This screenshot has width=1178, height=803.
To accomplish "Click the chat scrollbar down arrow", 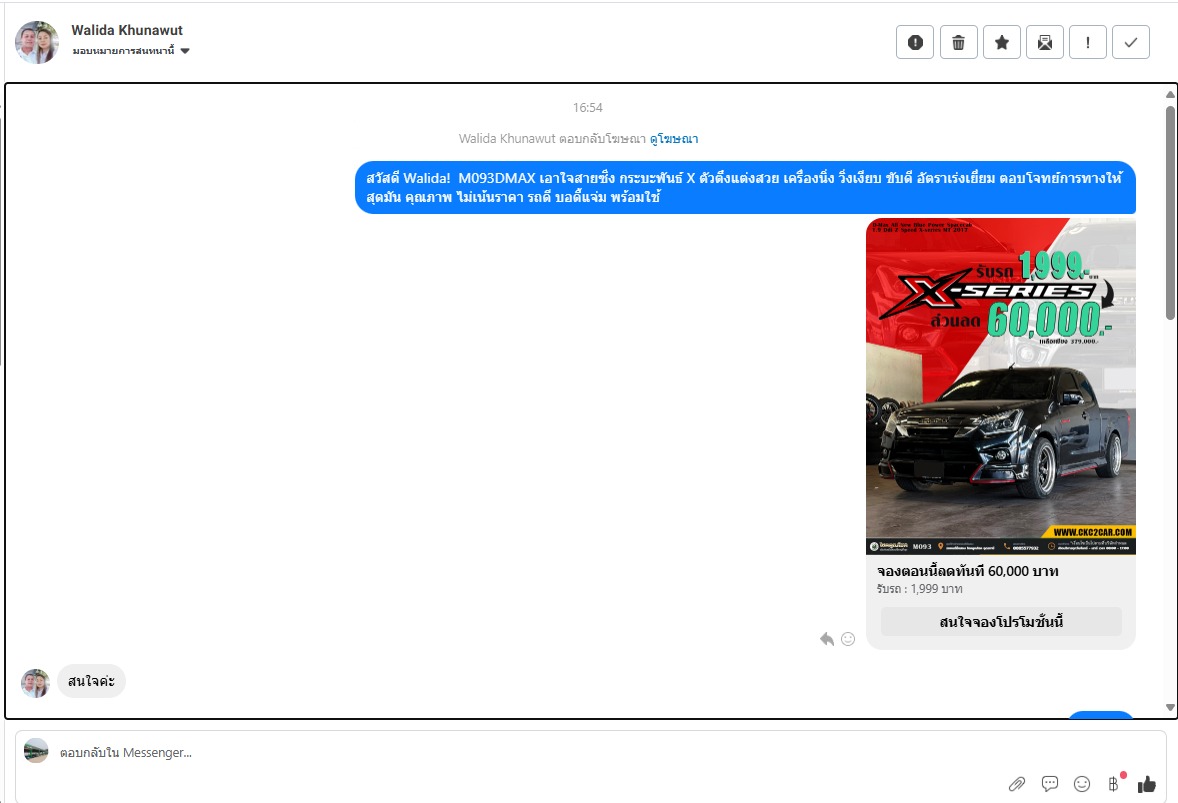I will (x=1170, y=707).
